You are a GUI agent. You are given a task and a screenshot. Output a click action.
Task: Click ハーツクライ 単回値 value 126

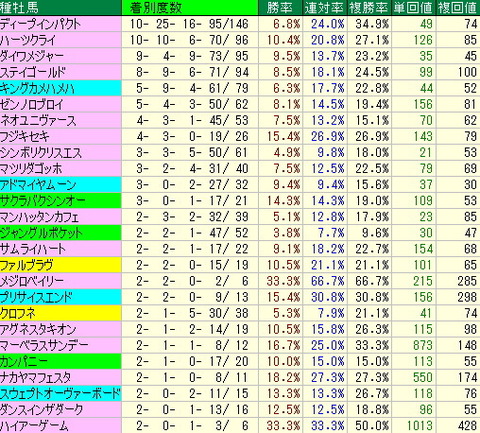[x=423, y=40]
